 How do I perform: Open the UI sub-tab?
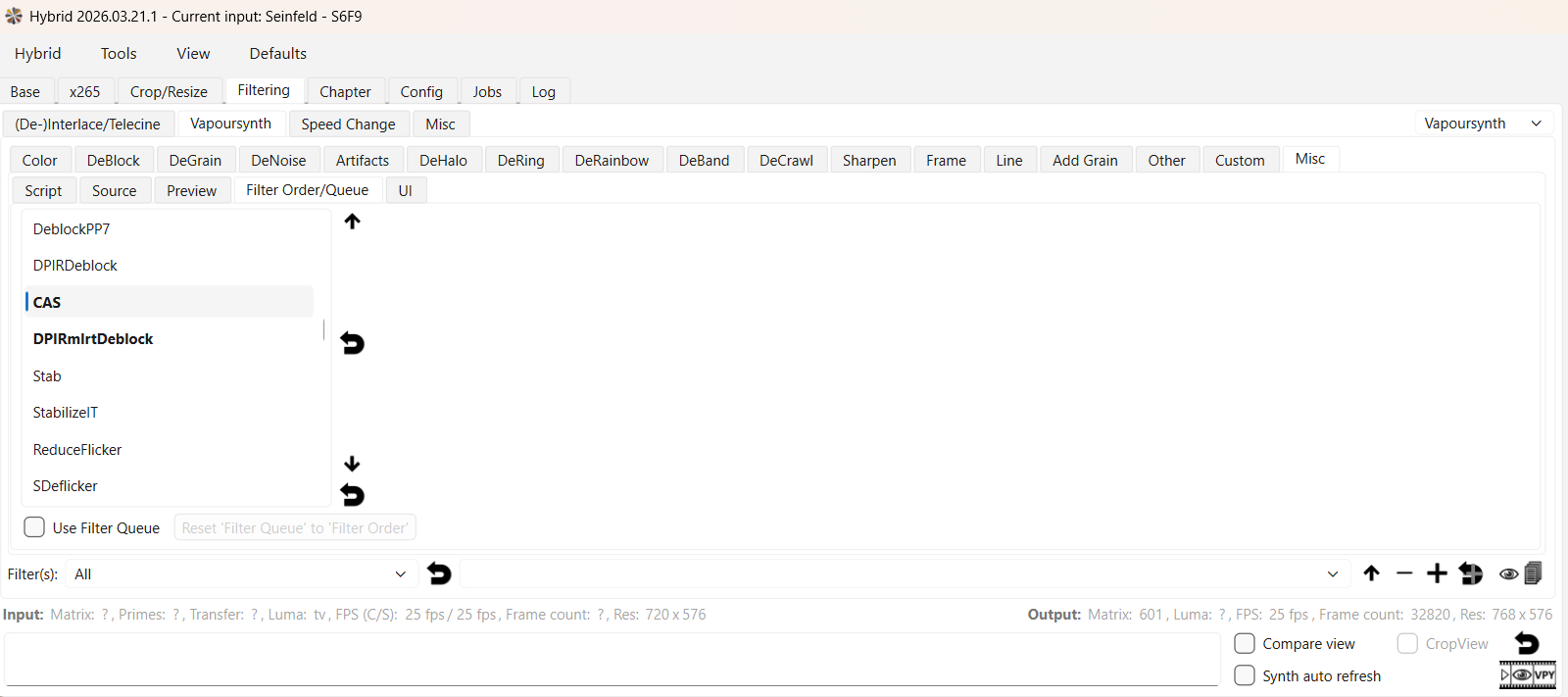tap(405, 190)
